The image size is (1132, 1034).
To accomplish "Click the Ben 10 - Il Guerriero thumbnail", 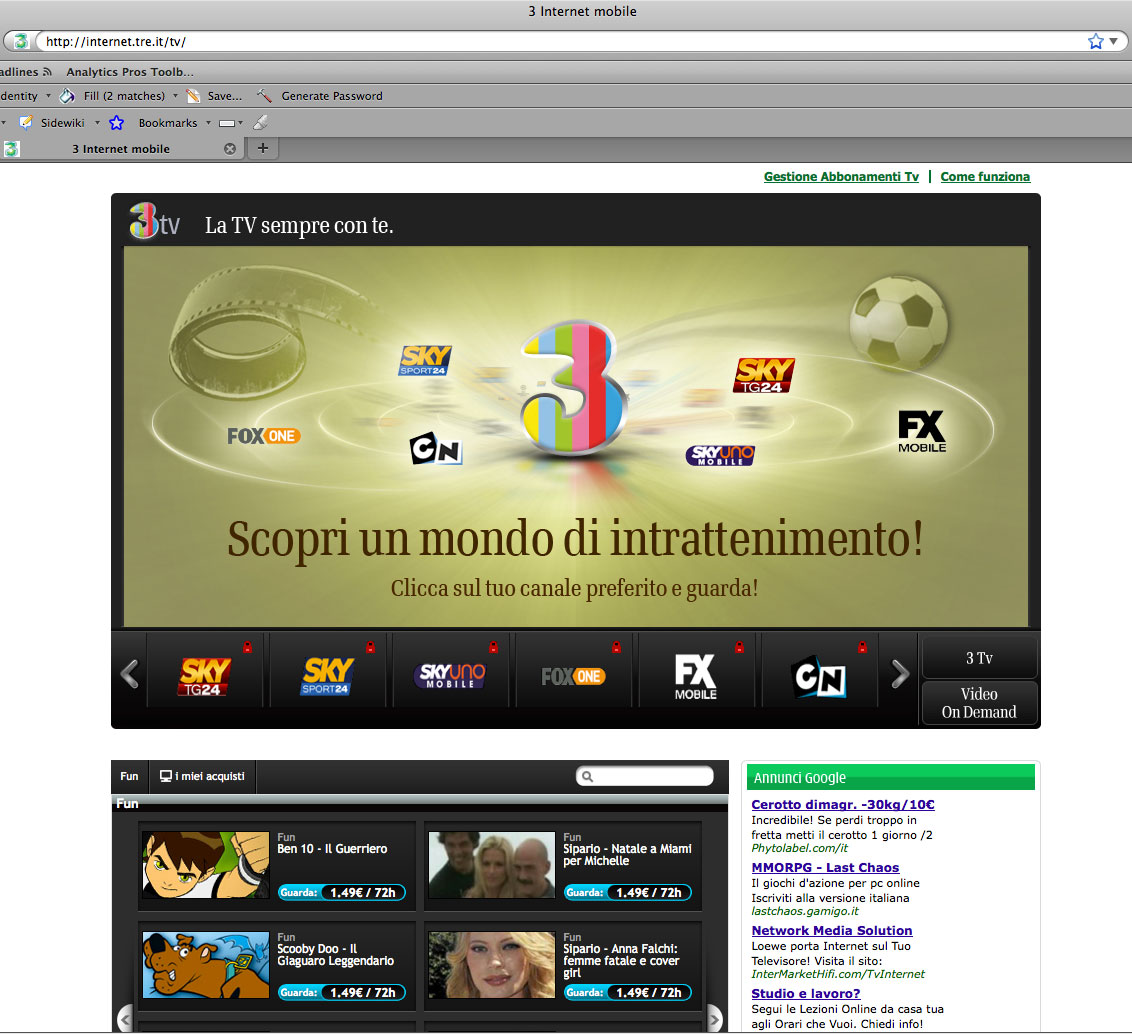I will [206, 864].
